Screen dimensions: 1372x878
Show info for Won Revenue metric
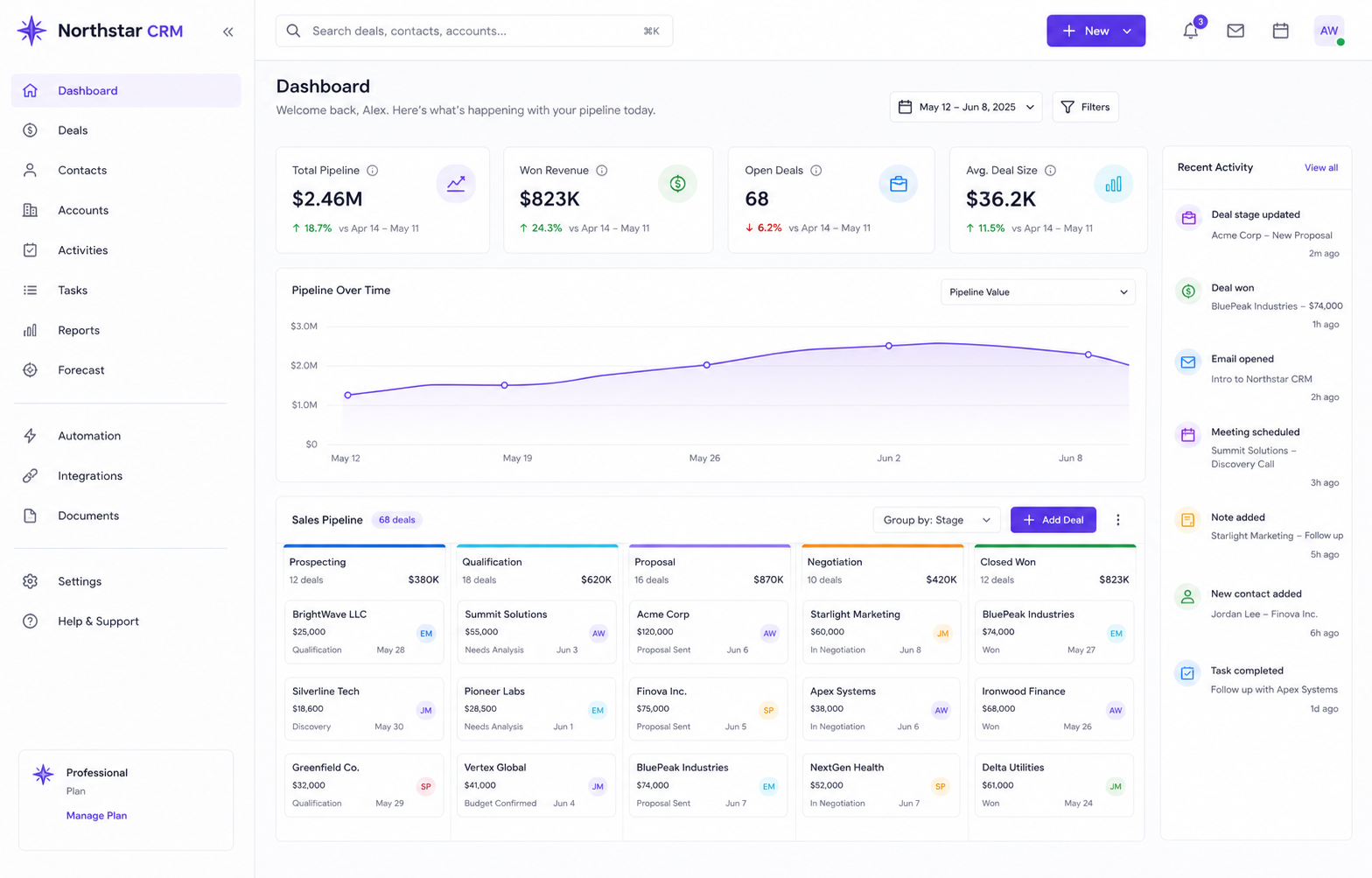click(x=601, y=171)
